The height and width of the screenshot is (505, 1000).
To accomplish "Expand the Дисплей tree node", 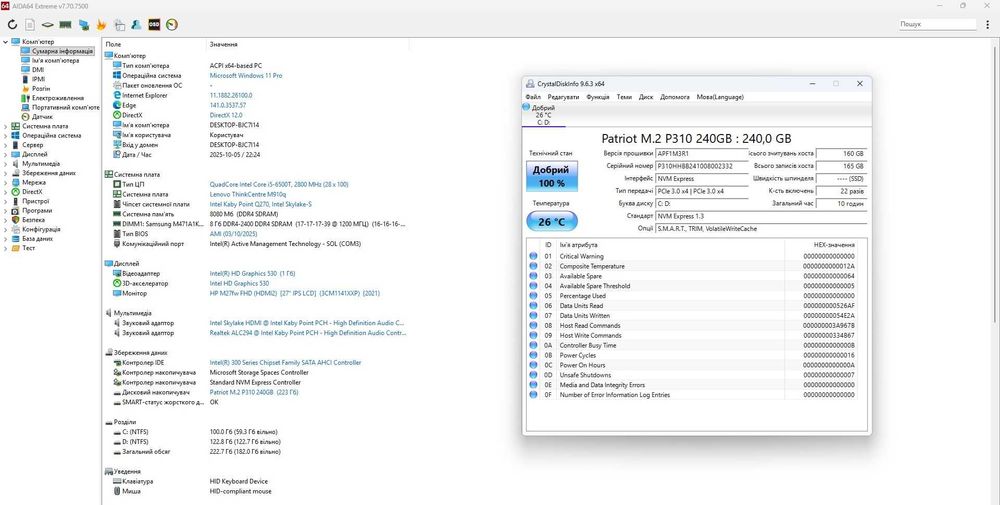I will coord(5,154).
